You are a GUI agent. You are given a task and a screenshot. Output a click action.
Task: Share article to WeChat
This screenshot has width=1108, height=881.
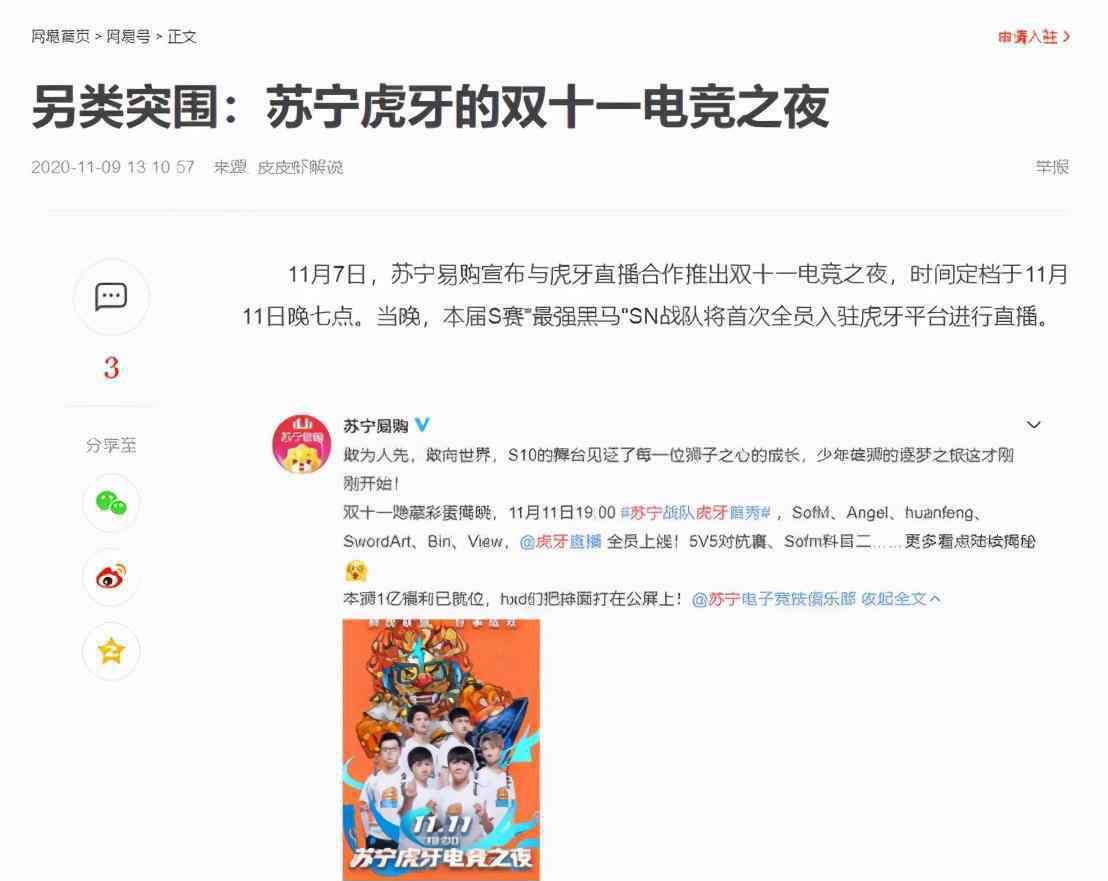click(111, 503)
